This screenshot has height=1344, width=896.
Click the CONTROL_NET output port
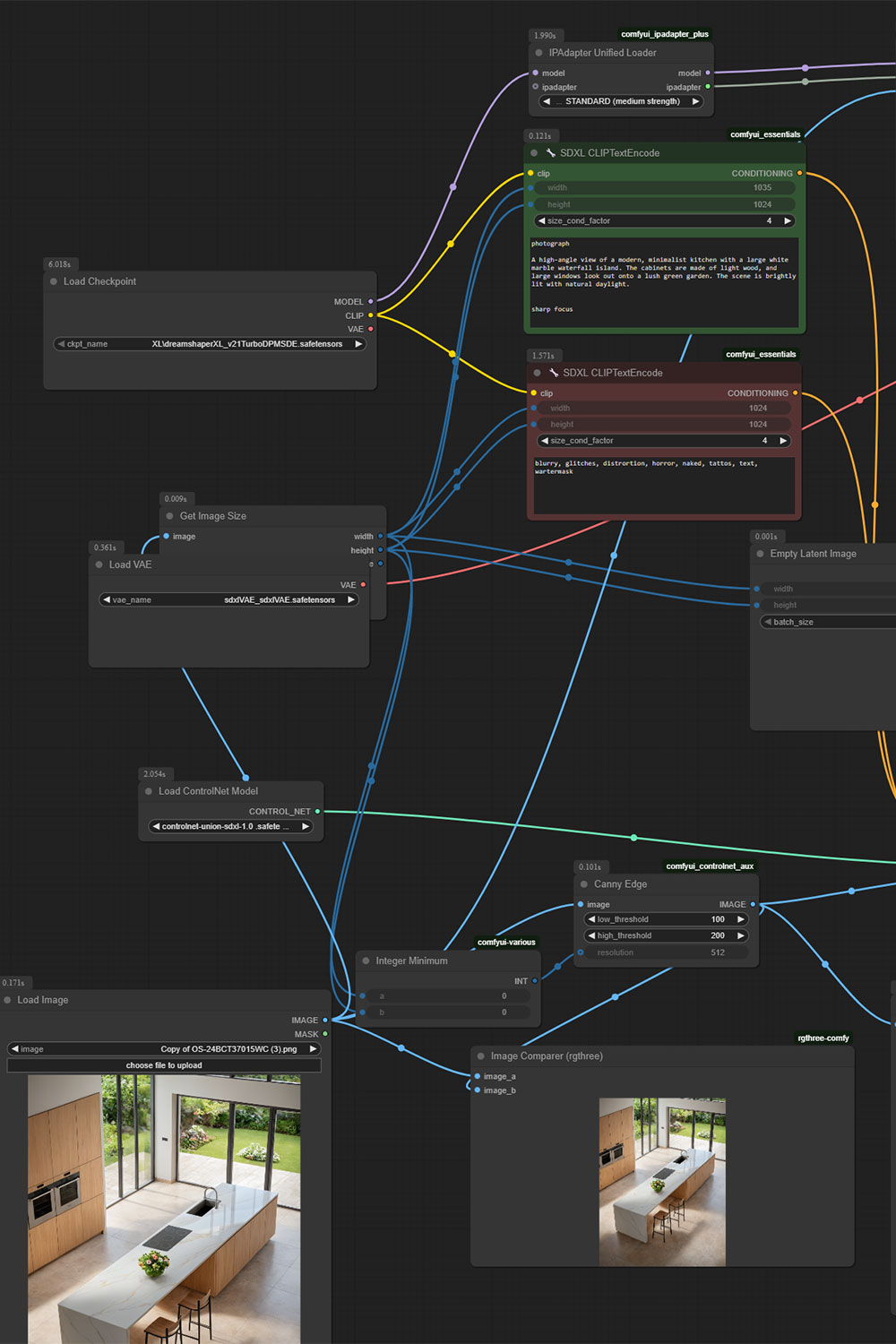tap(317, 812)
